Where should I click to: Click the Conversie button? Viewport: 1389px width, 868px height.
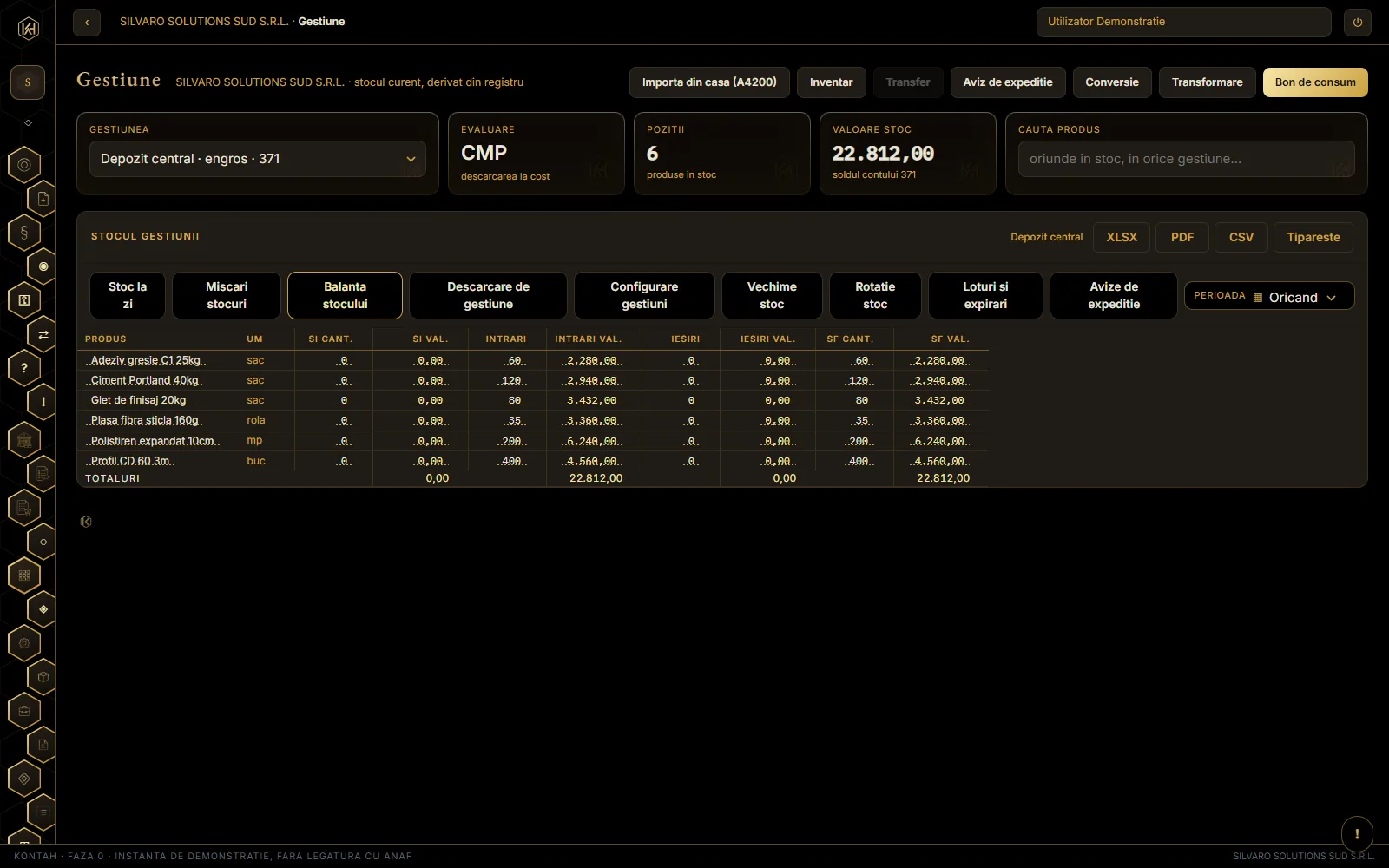click(1112, 82)
